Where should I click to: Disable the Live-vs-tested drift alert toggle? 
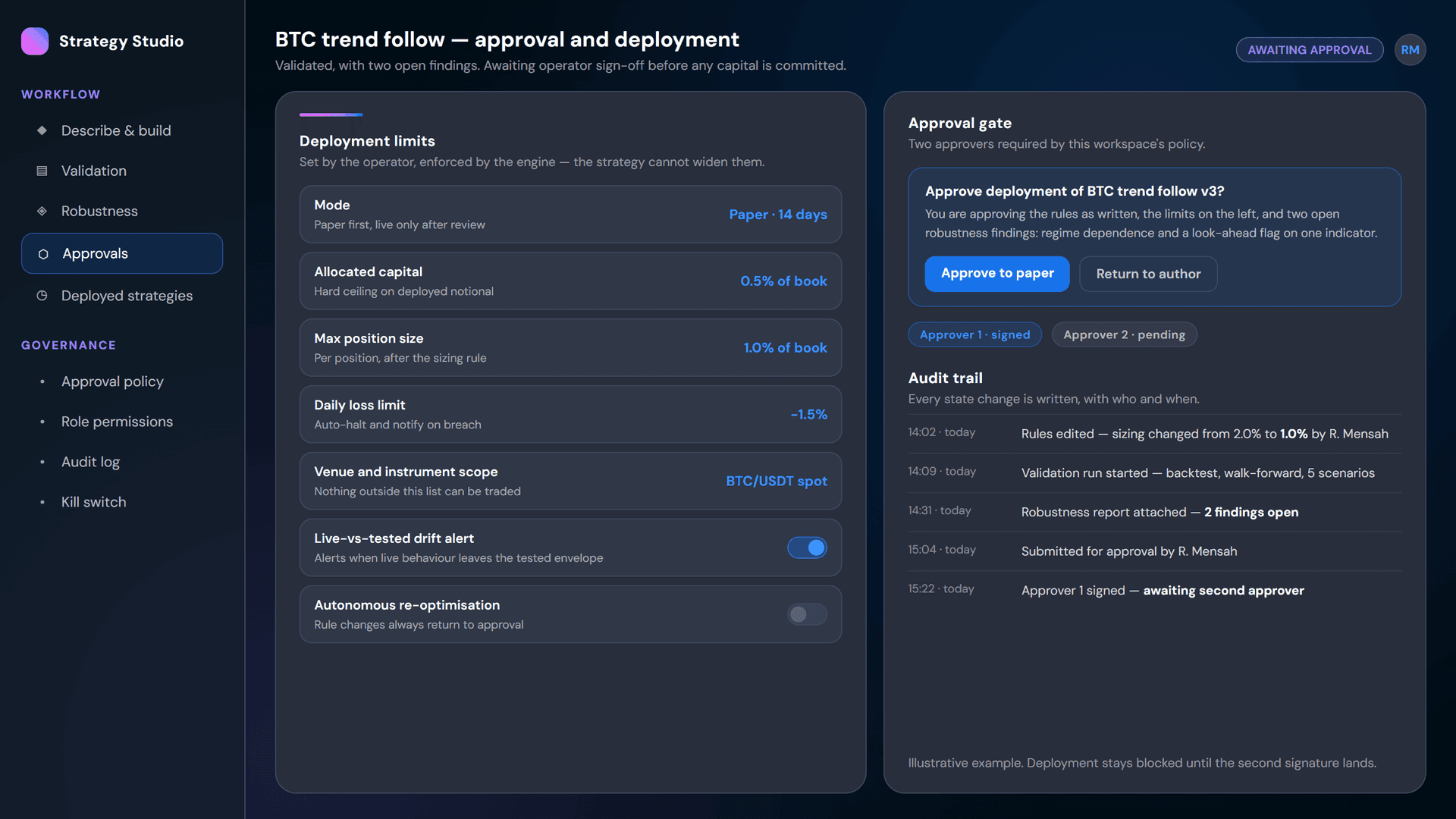(807, 548)
